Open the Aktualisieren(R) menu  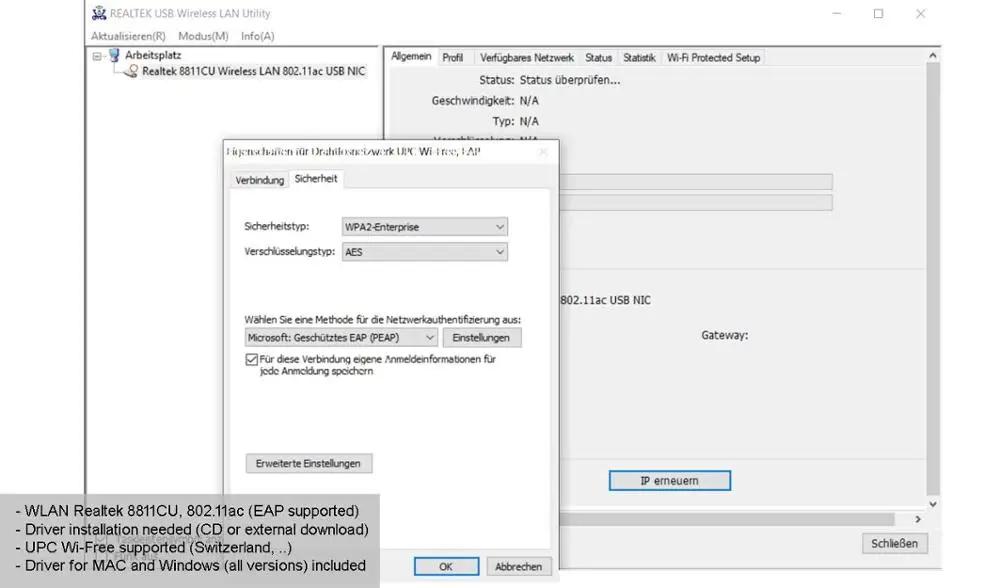[x=128, y=36]
